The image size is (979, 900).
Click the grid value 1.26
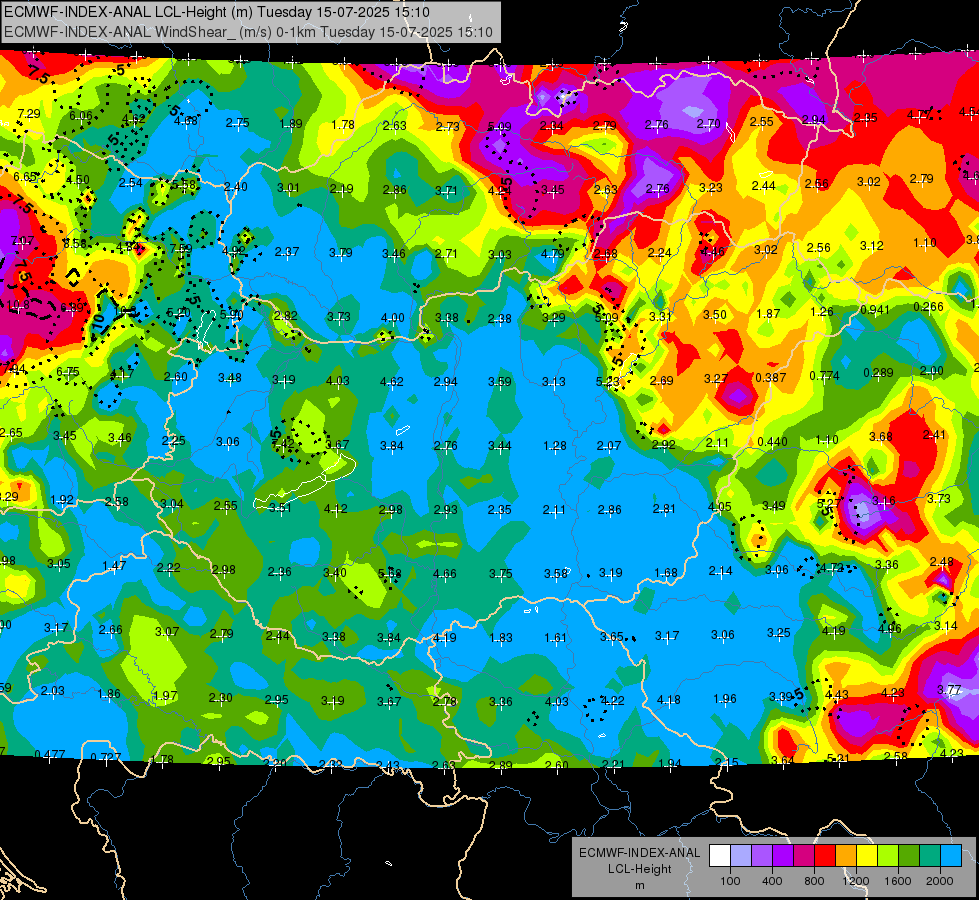pyautogui.click(x=822, y=312)
